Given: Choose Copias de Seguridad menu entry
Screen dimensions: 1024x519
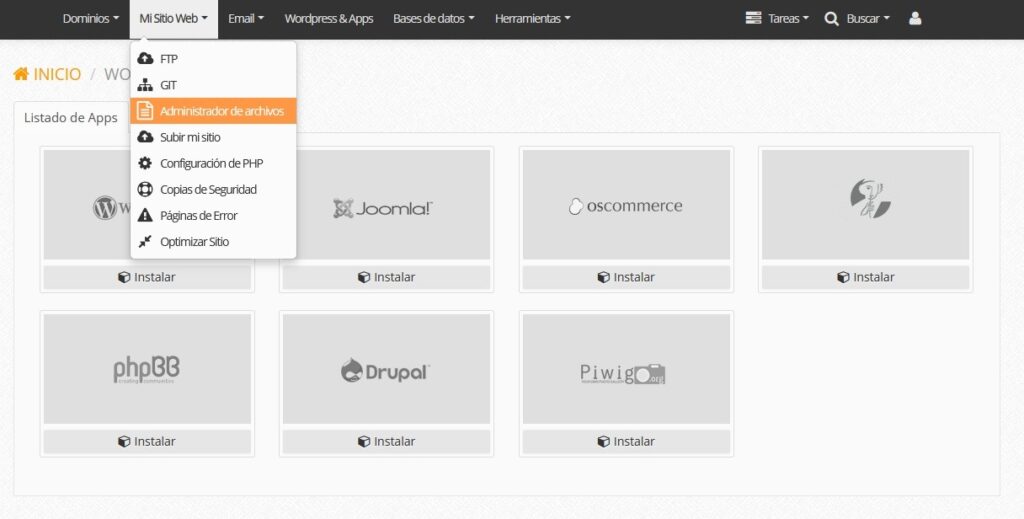Looking at the screenshot, I should [x=213, y=189].
